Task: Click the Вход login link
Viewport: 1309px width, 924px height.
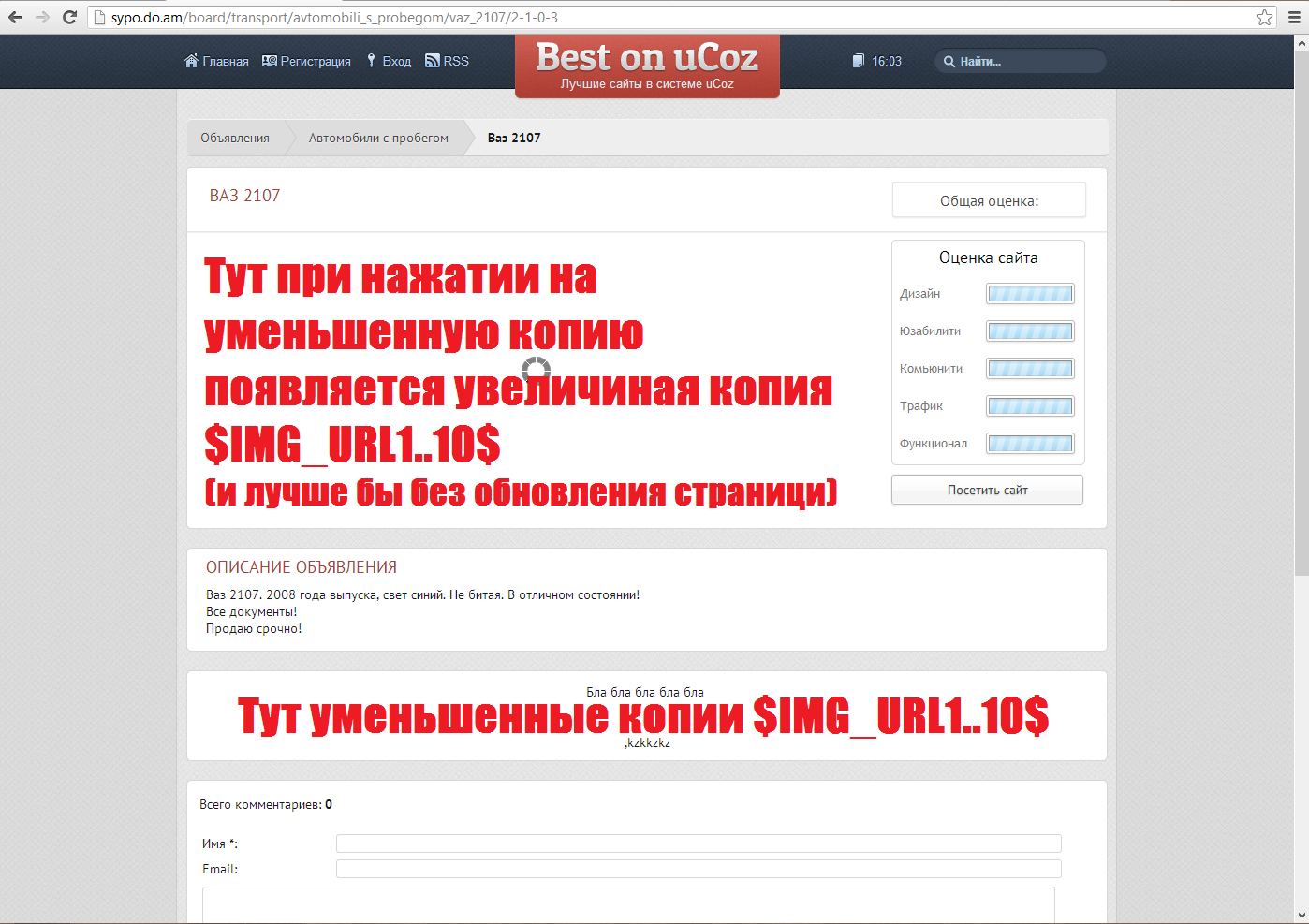Action: [389, 61]
